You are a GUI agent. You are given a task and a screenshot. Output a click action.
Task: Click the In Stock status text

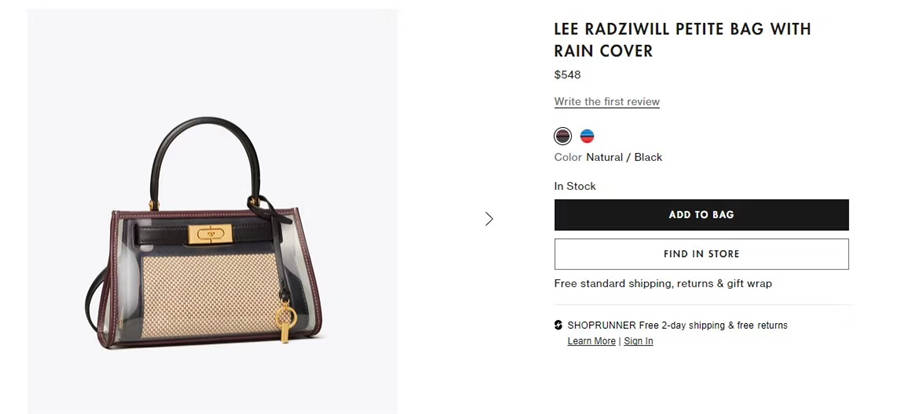pyautogui.click(x=575, y=186)
